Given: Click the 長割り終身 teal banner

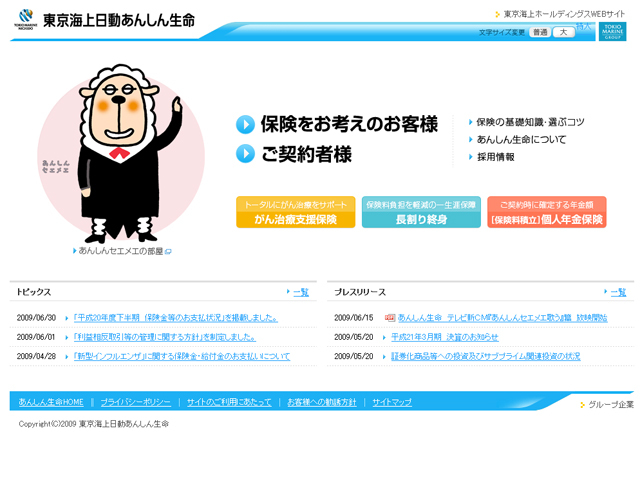Looking at the screenshot, I should tap(421, 212).
